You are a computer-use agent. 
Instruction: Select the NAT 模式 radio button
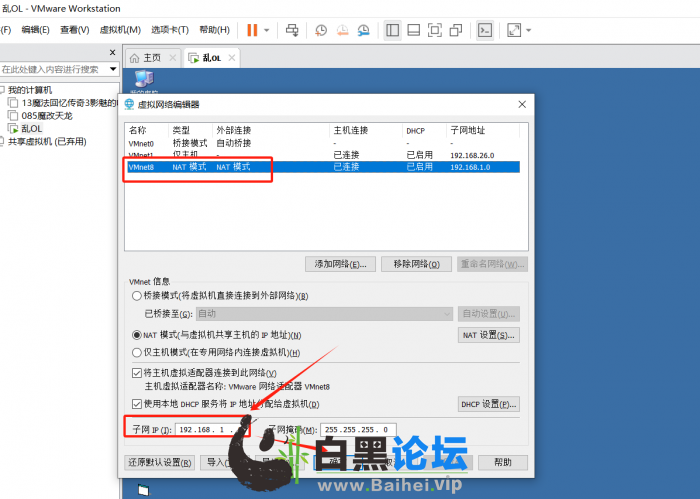(x=137, y=335)
